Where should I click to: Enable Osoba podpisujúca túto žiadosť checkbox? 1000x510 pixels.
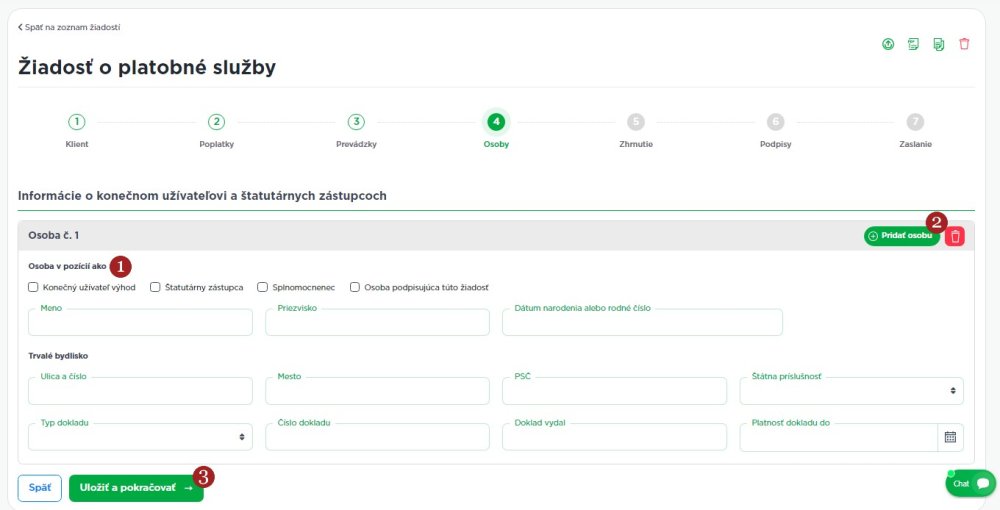coord(355,287)
